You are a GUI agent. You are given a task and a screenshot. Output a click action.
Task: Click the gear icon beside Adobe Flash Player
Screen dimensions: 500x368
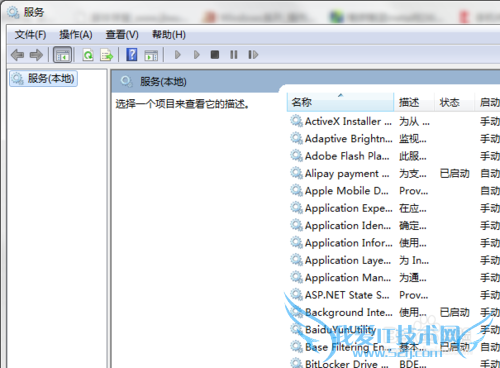[x=296, y=155]
